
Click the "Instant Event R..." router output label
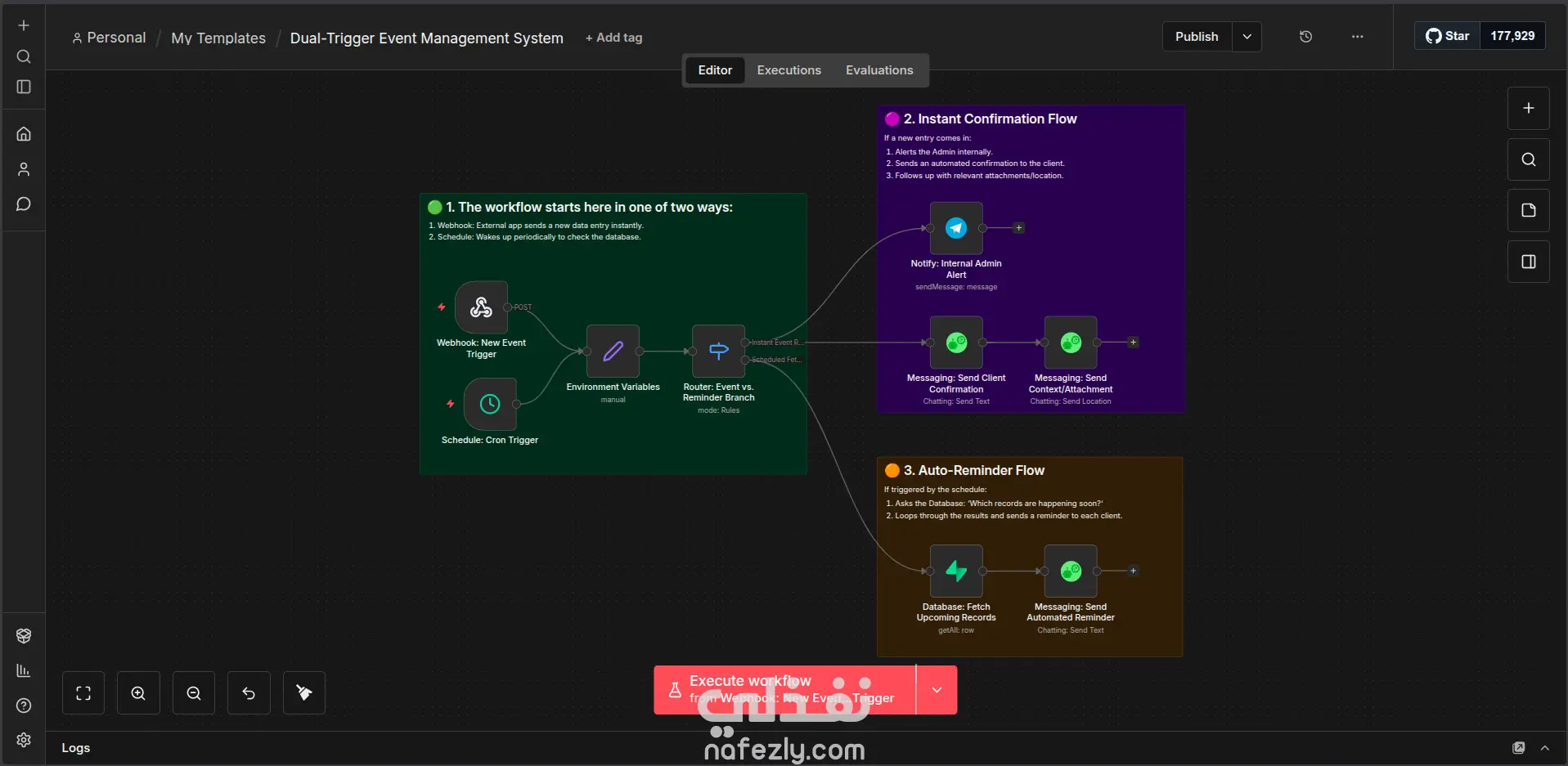tap(776, 343)
